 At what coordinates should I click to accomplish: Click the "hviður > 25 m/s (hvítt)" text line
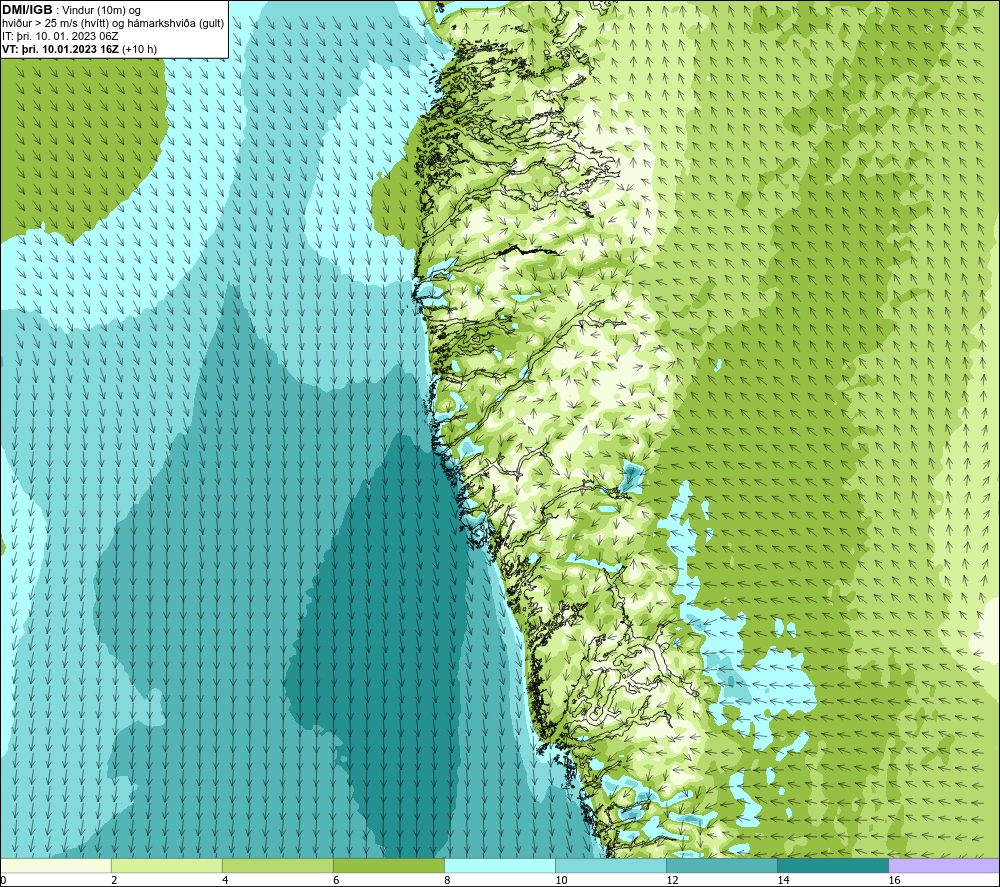point(57,24)
